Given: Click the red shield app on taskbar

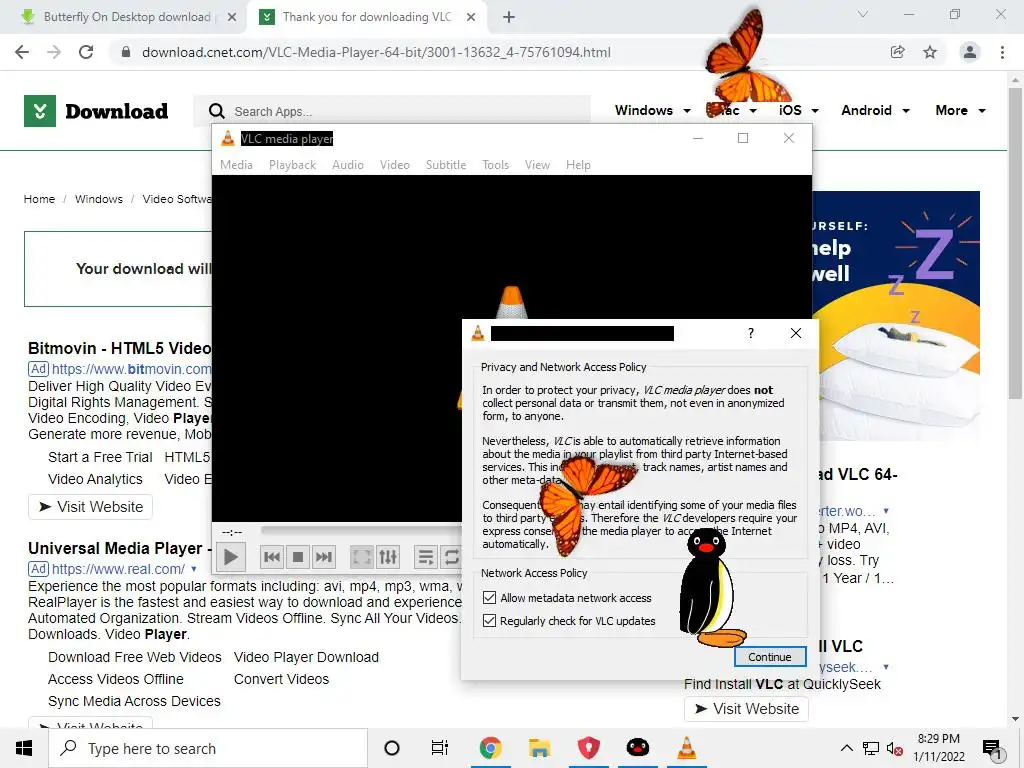Looking at the screenshot, I should [x=588, y=748].
